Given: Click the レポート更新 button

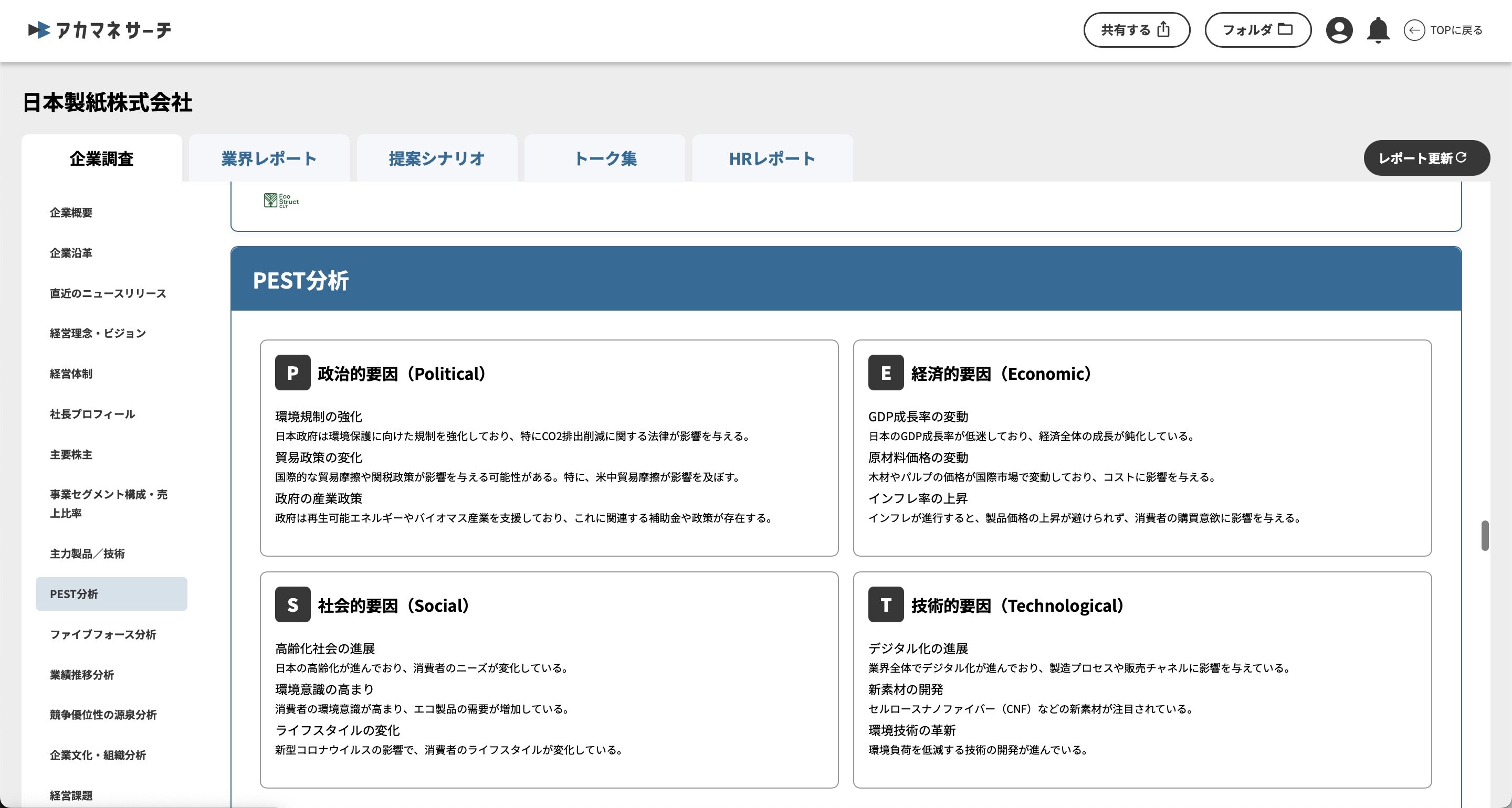Looking at the screenshot, I should pyautogui.click(x=1426, y=158).
